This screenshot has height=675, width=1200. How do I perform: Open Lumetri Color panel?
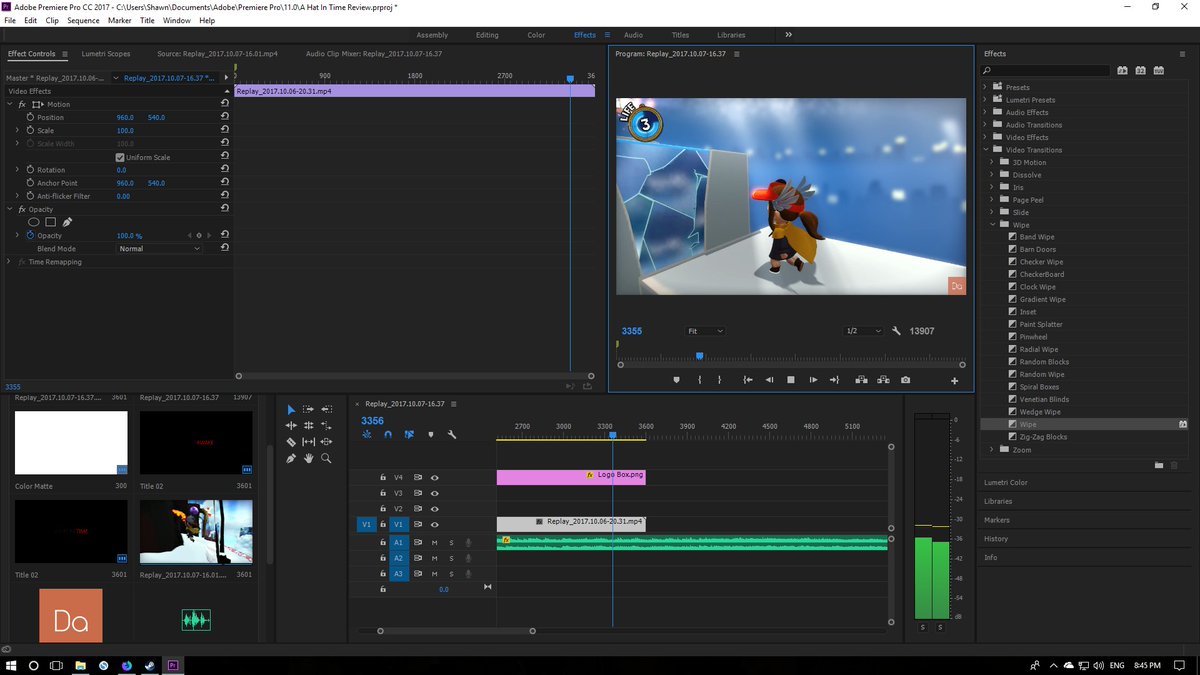coord(1005,482)
